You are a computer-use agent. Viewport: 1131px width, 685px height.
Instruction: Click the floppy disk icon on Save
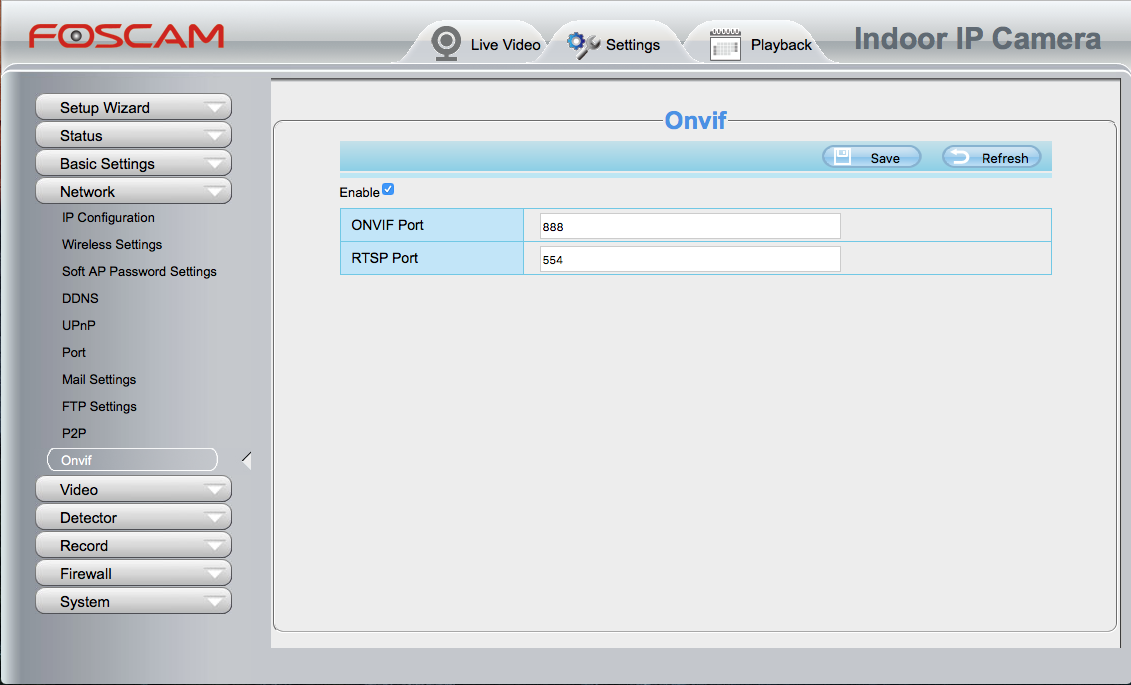pos(843,157)
